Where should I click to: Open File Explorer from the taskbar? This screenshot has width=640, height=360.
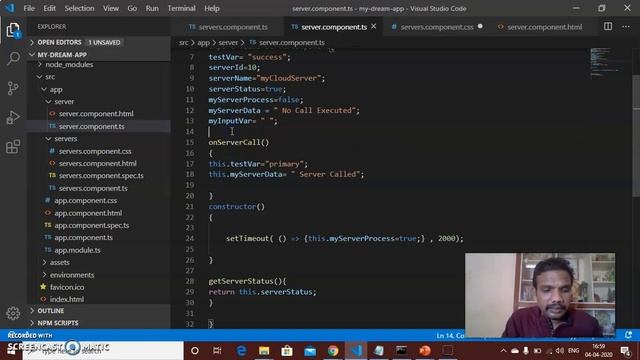264,351
